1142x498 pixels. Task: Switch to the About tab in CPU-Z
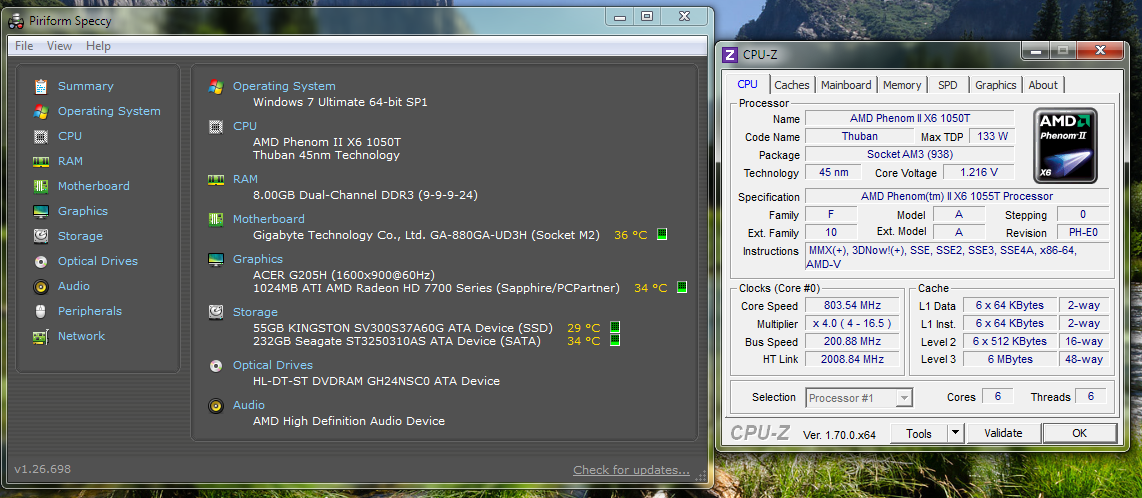pos(1043,85)
